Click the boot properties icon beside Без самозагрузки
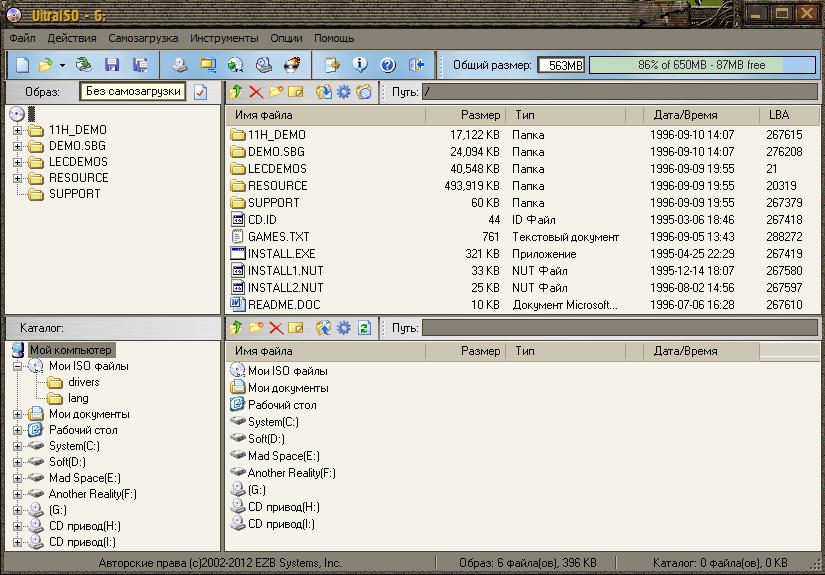This screenshot has width=825, height=575. (x=201, y=92)
